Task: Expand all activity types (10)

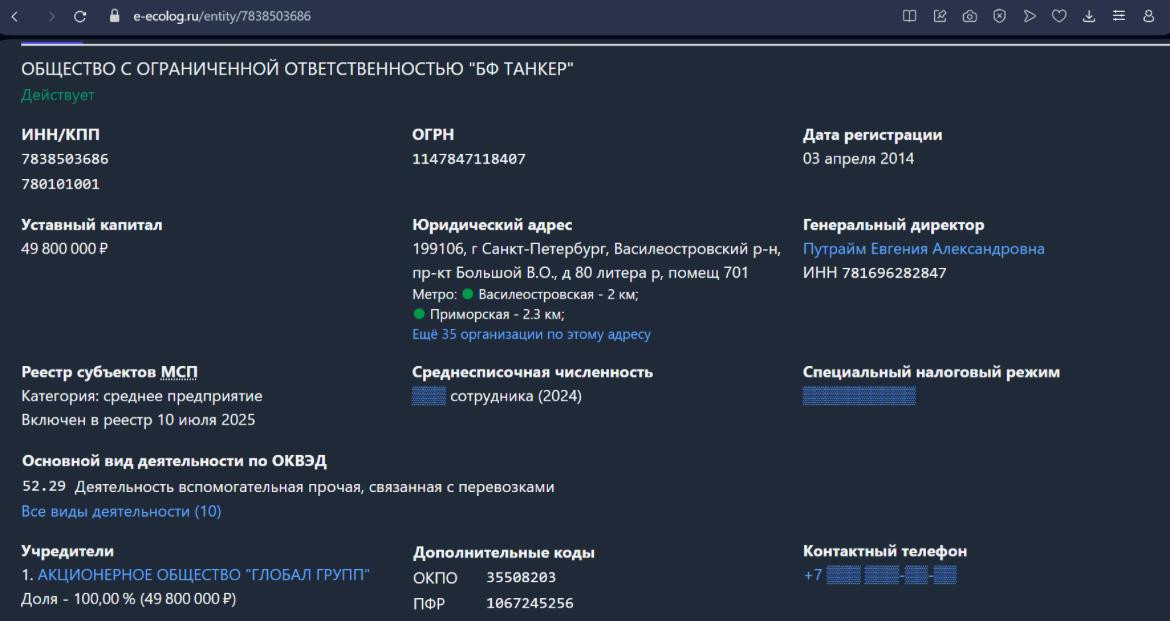Action: pyautogui.click(x=121, y=512)
